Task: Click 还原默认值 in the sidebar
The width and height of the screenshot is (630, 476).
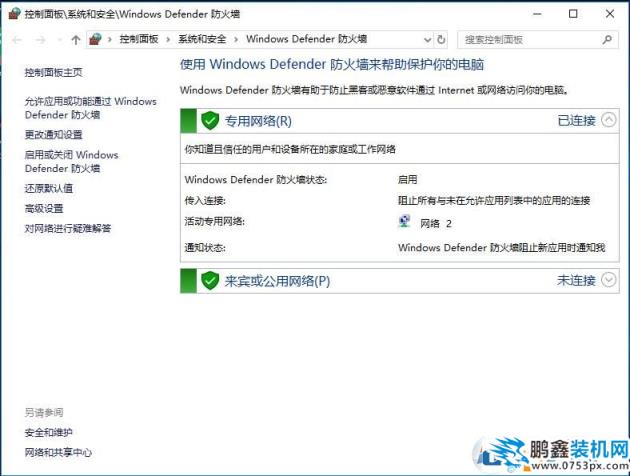Action: (49, 188)
